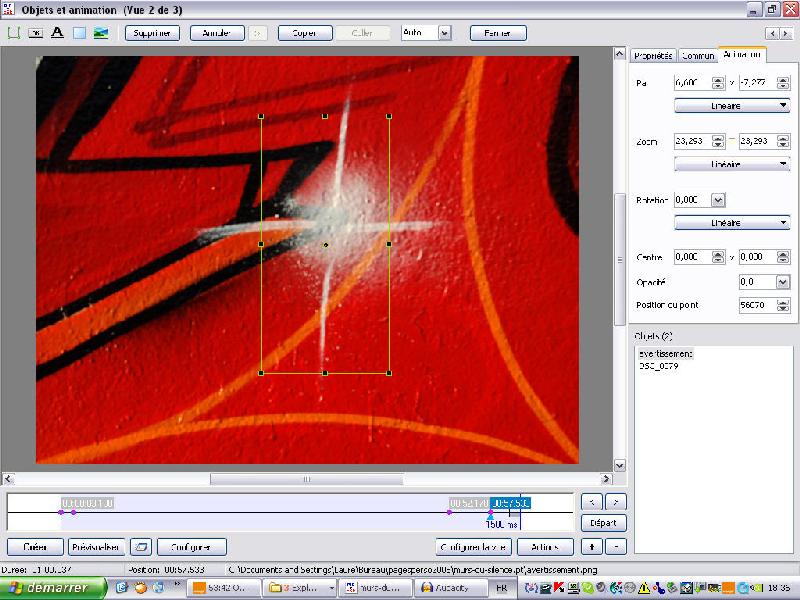The image size is (800, 600).
Task: Open the Auto zoom dropdown
Action: pos(444,33)
